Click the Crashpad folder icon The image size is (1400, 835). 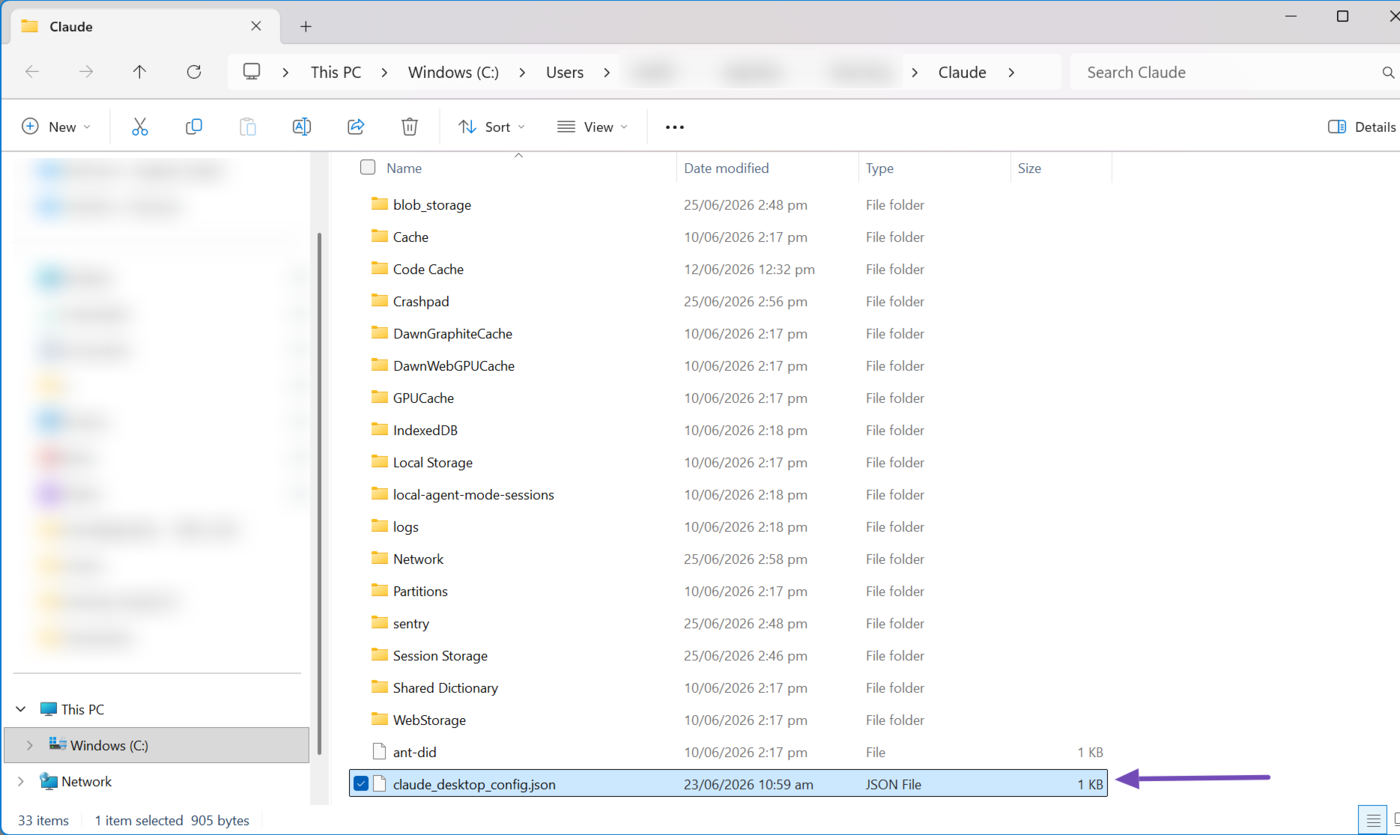click(x=379, y=301)
